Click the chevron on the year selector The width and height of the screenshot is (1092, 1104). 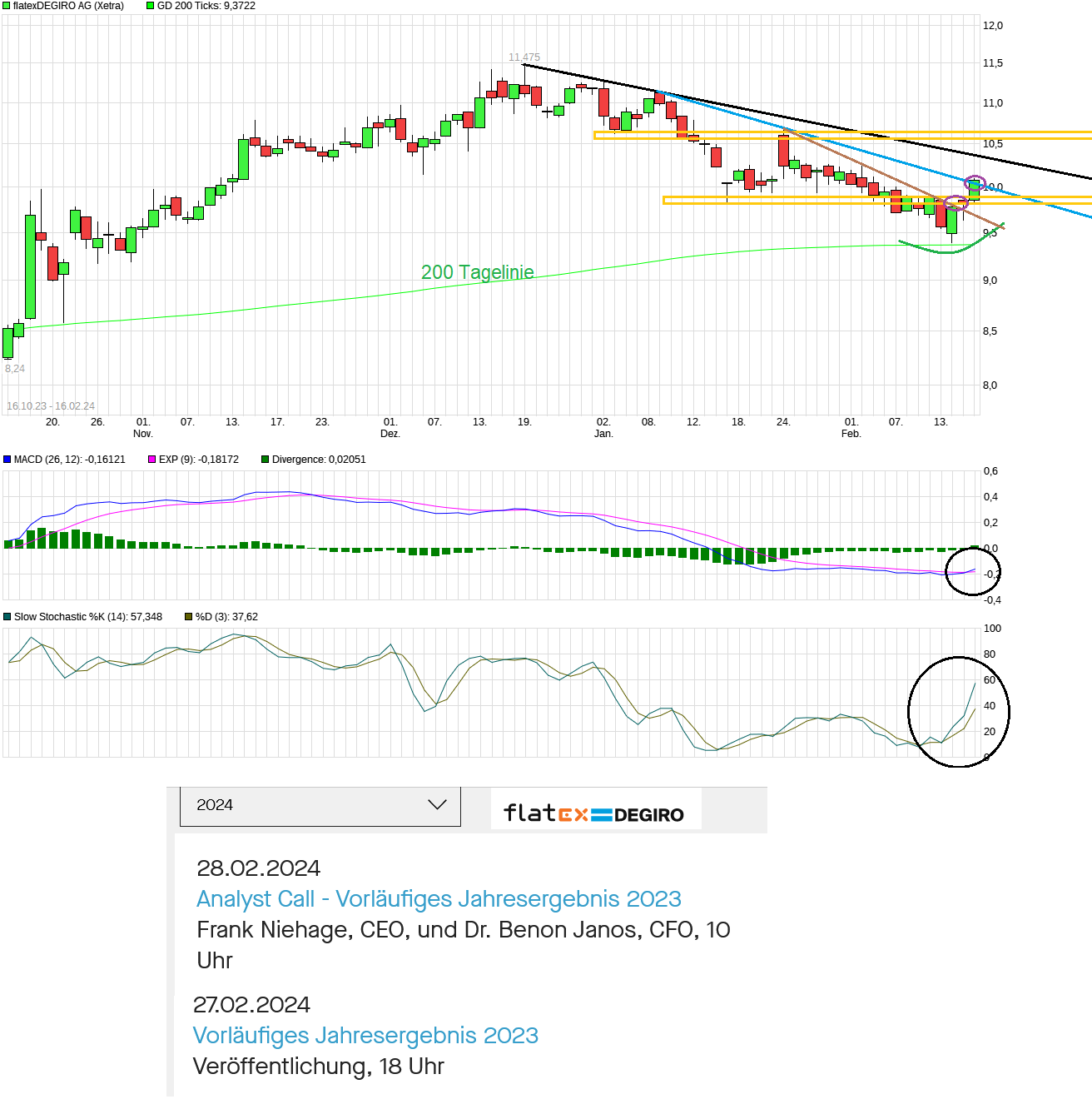coord(436,805)
